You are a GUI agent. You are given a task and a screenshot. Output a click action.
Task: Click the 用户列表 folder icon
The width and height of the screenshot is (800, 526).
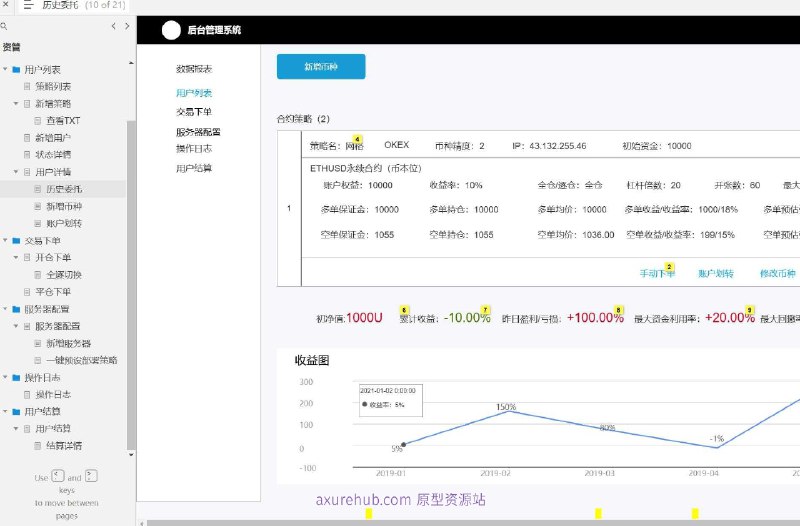coord(16,69)
